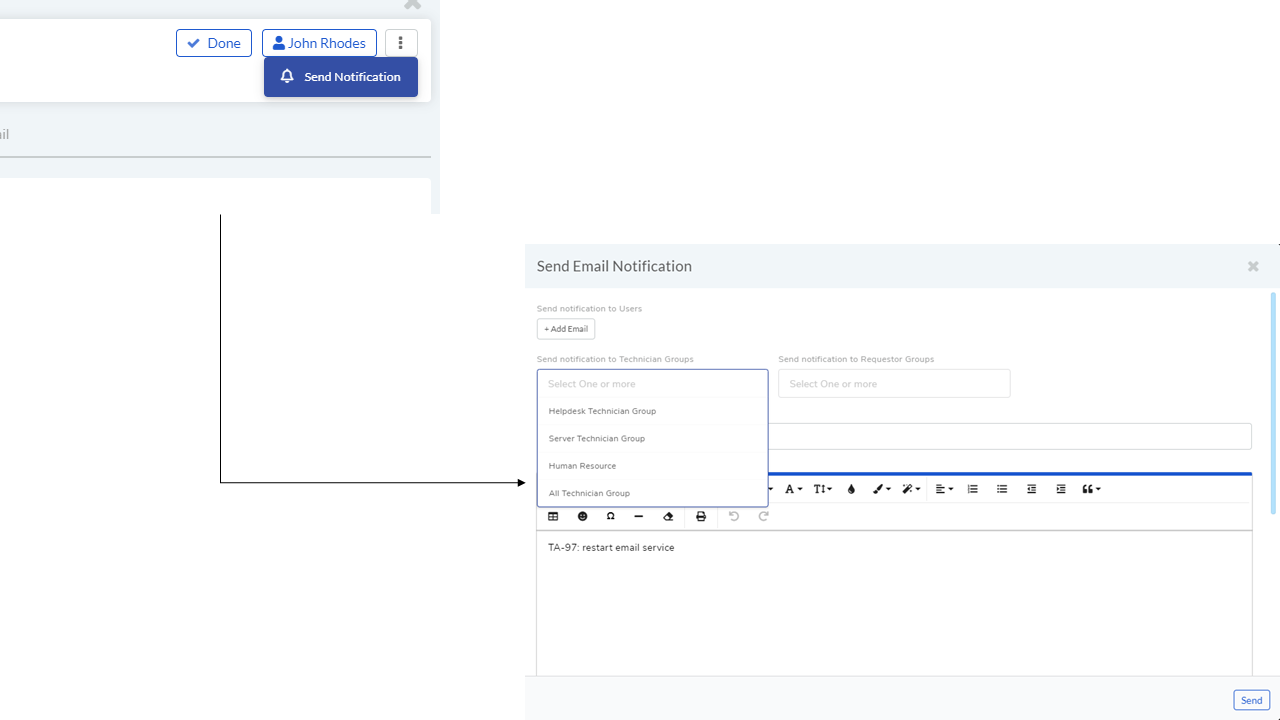Insert an ordered numbered list
1280x720 pixels.
coord(972,489)
